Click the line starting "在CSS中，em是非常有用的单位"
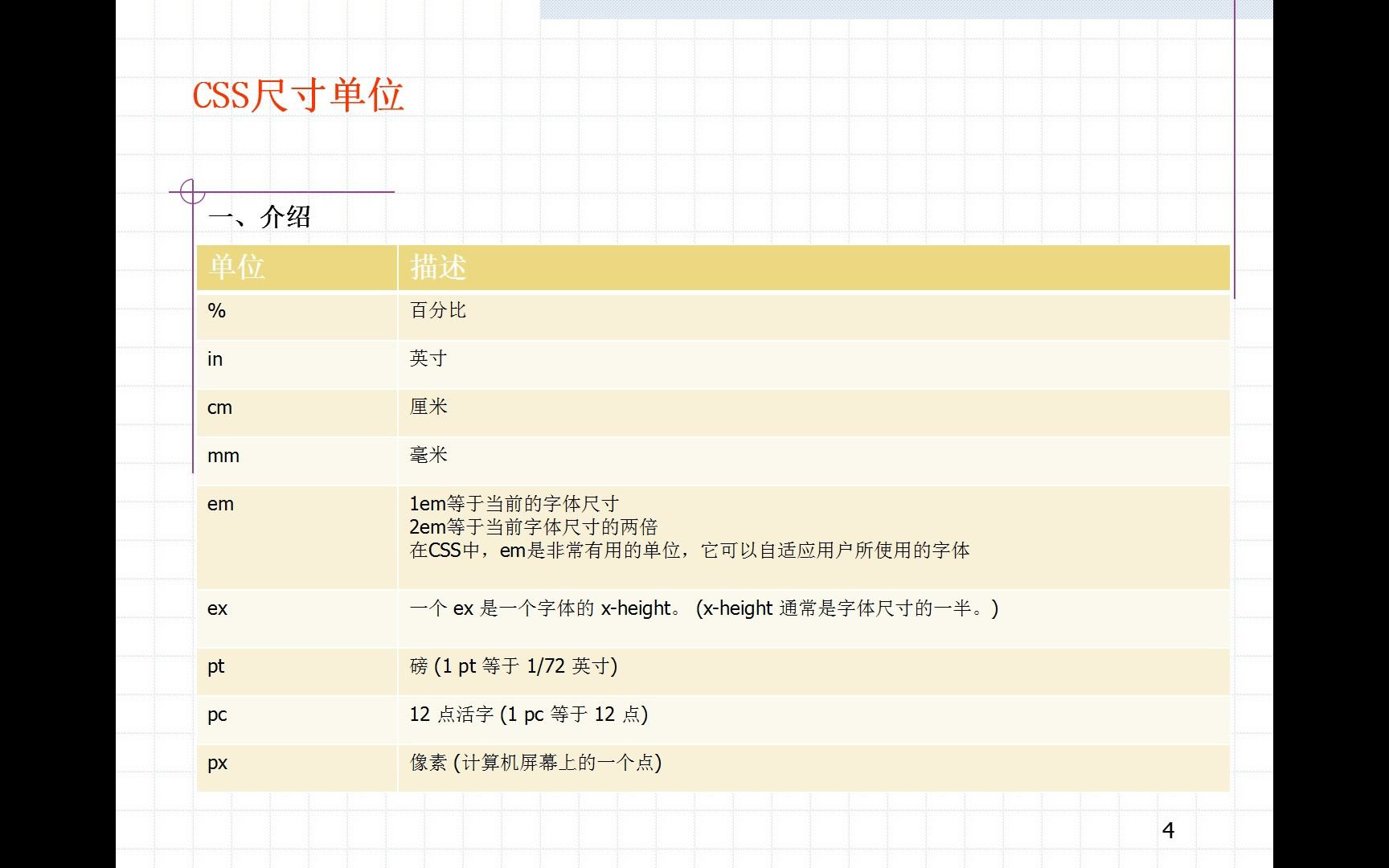 (690, 551)
